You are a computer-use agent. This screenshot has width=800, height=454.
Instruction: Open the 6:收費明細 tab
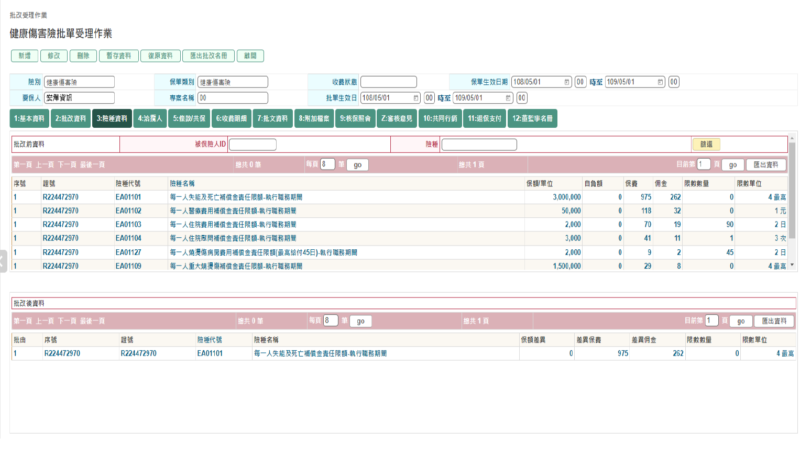pos(231,118)
